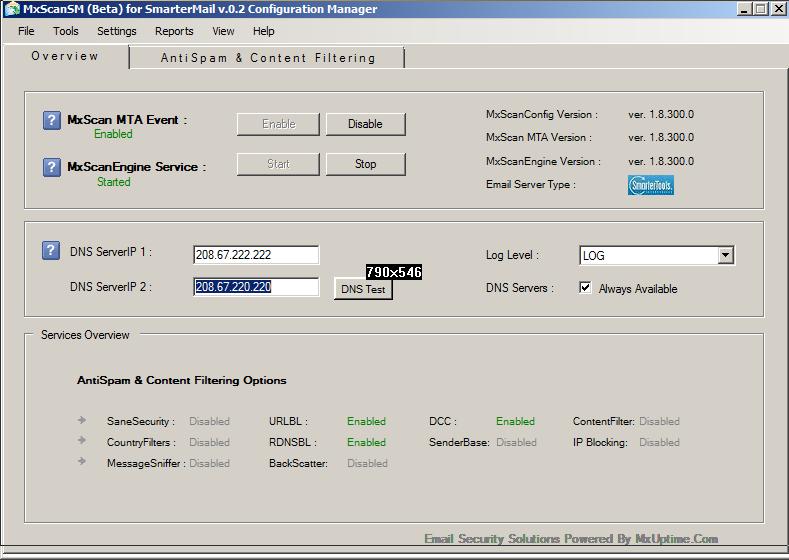Image resolution: width=789 pixels, height=560 pixels.
Task: Close the Configuration Manager window
Action: [778, 9]
